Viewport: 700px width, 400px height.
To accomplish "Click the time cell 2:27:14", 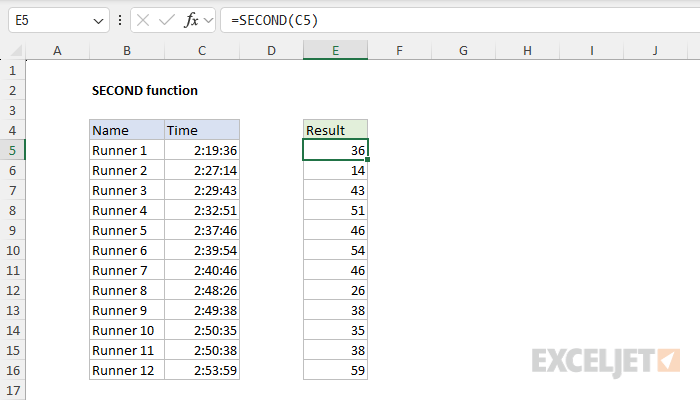I will pos(202,171).
